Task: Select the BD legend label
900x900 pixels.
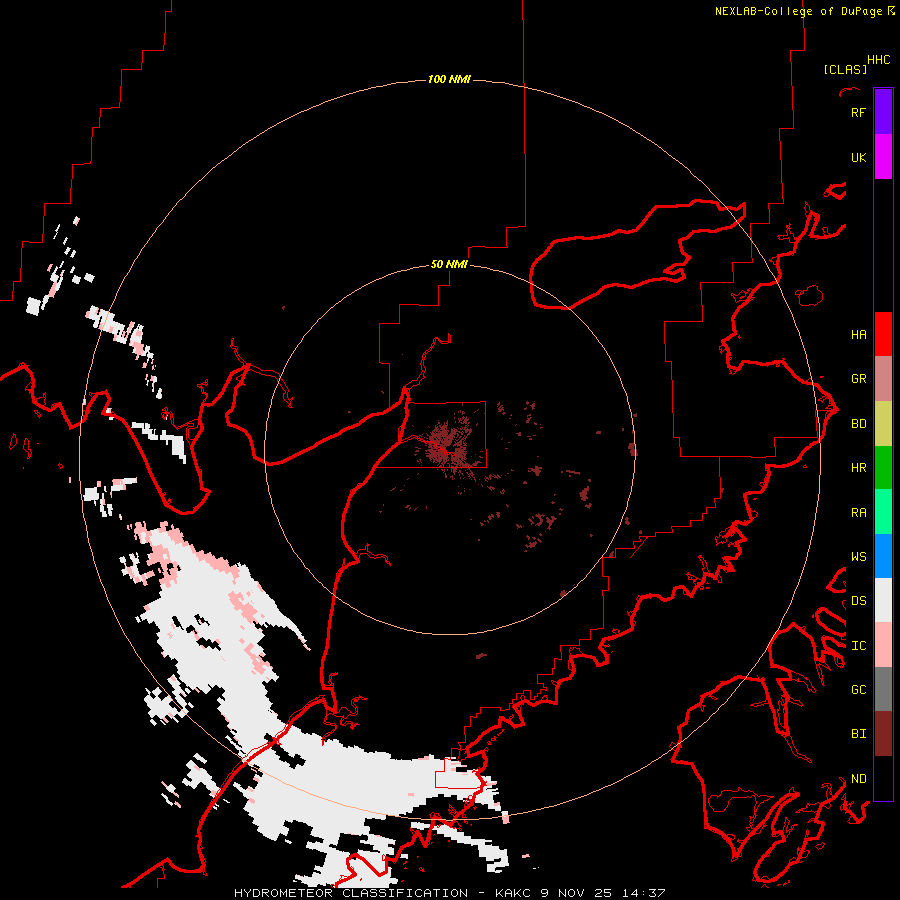Action: pyautogui.click(x=858, y=424)
